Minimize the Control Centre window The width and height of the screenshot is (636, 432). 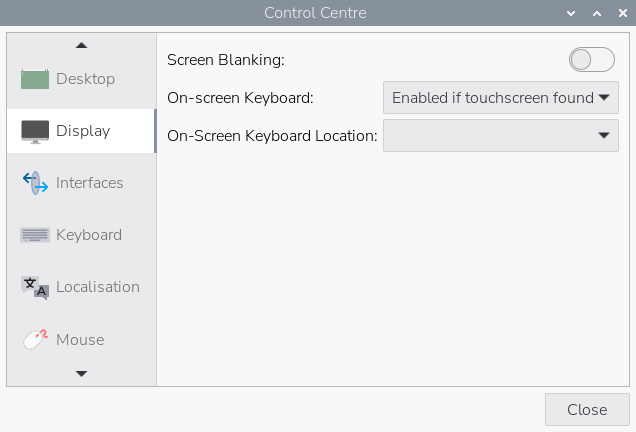point(571,13)
